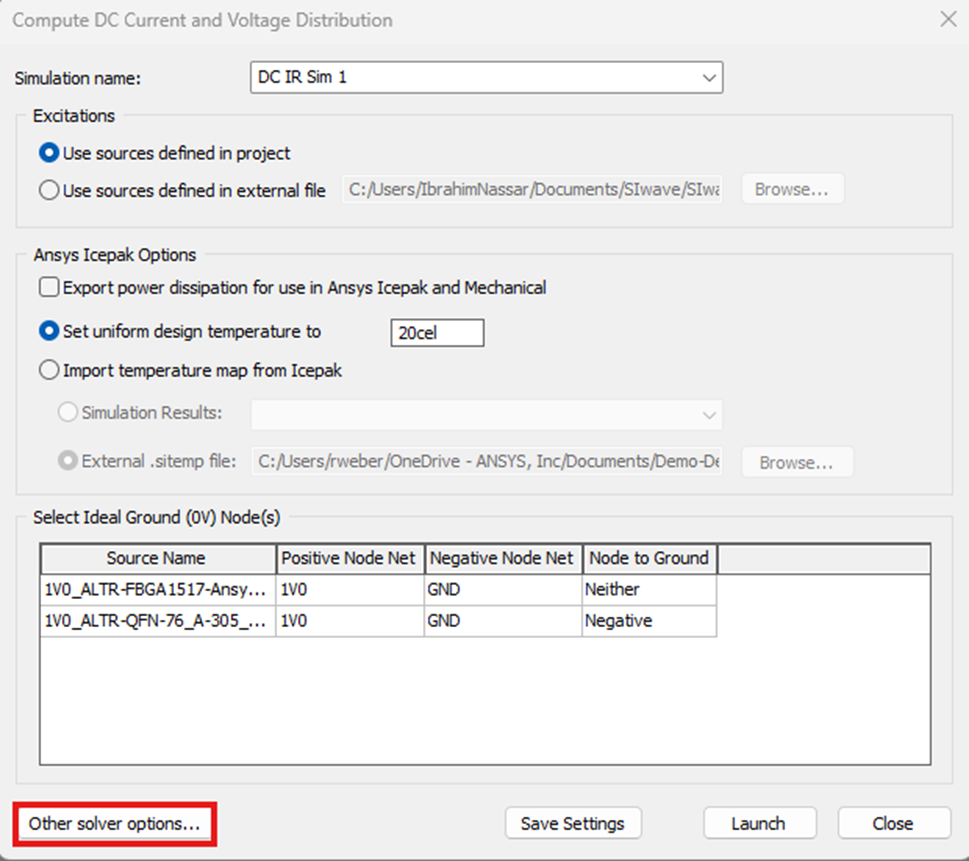The image size is (969, 861).
Task: Dismiss dialog with the X icon
Action: [x=948, y=19]
